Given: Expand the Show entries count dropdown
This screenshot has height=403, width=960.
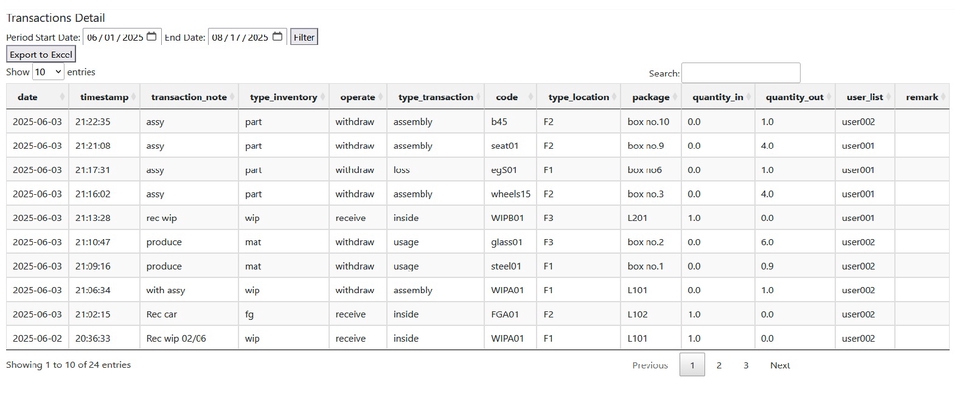Looking at the screenshot, I should (x=48, y=72).
